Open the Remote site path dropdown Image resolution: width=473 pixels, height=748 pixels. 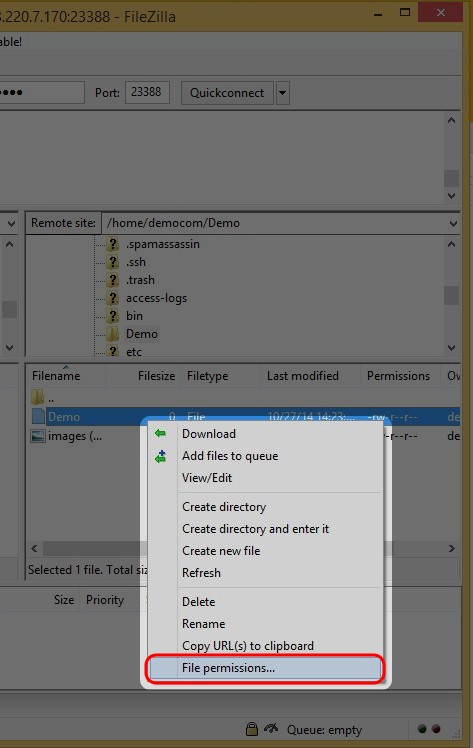[453, 223]
